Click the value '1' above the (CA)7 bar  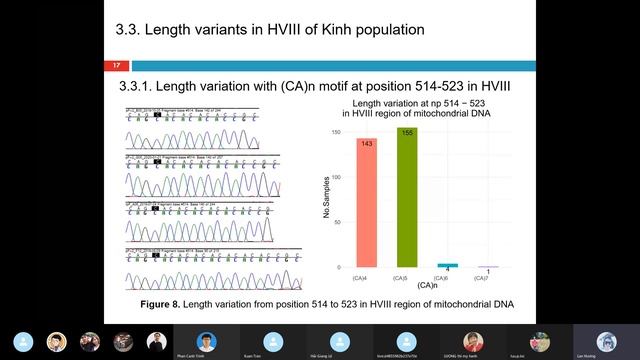click(x=488, y=271)
